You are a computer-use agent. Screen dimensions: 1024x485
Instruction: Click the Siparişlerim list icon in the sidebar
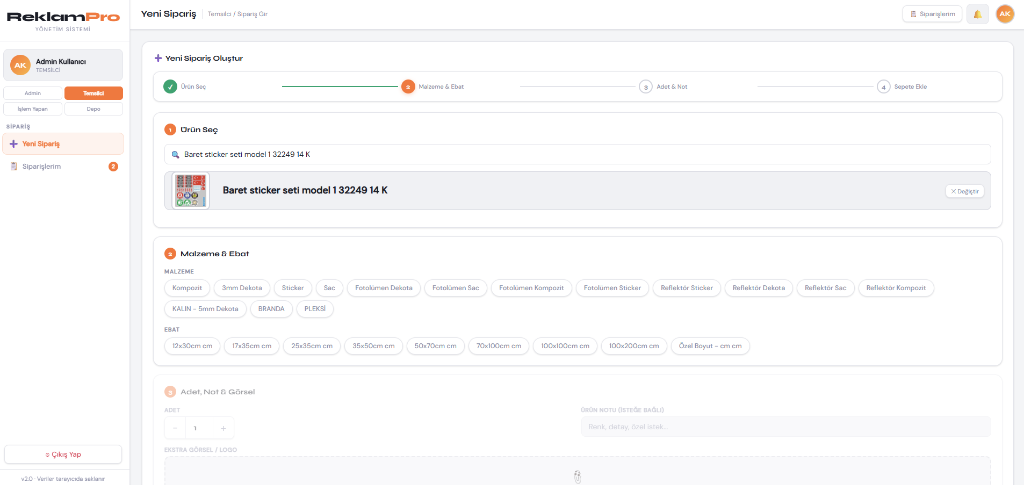coord(14,166)
